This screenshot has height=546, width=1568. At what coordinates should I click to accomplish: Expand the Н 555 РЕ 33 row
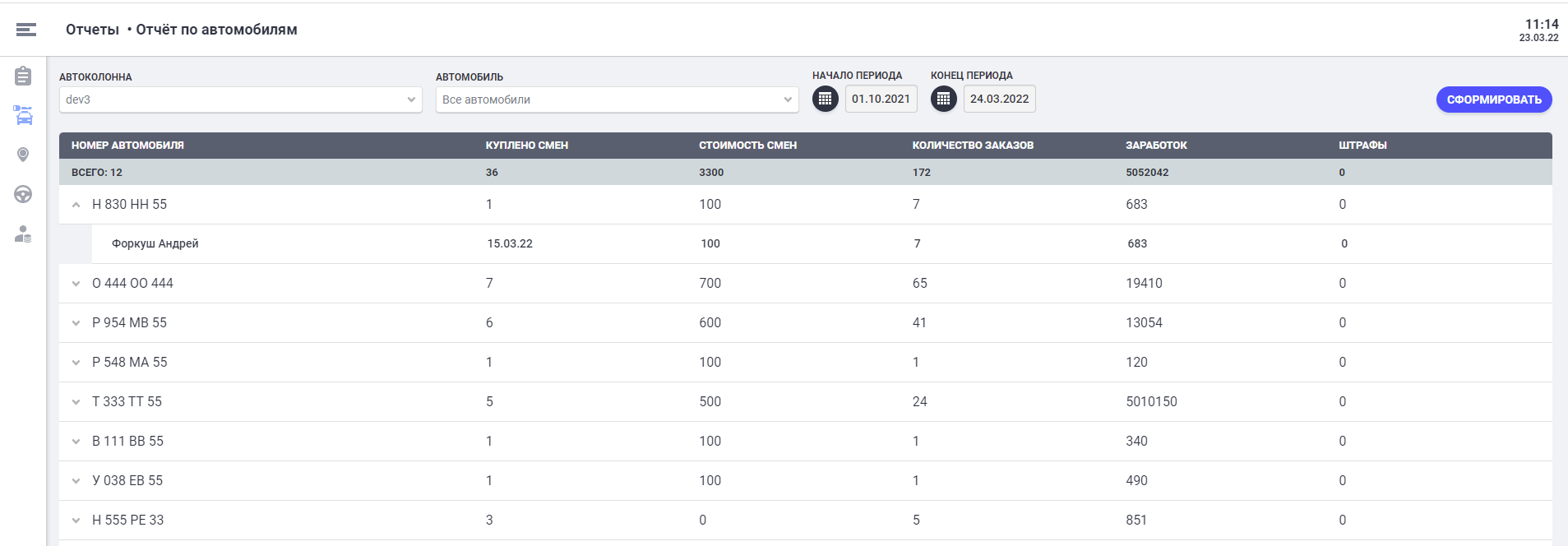(76, 521)
